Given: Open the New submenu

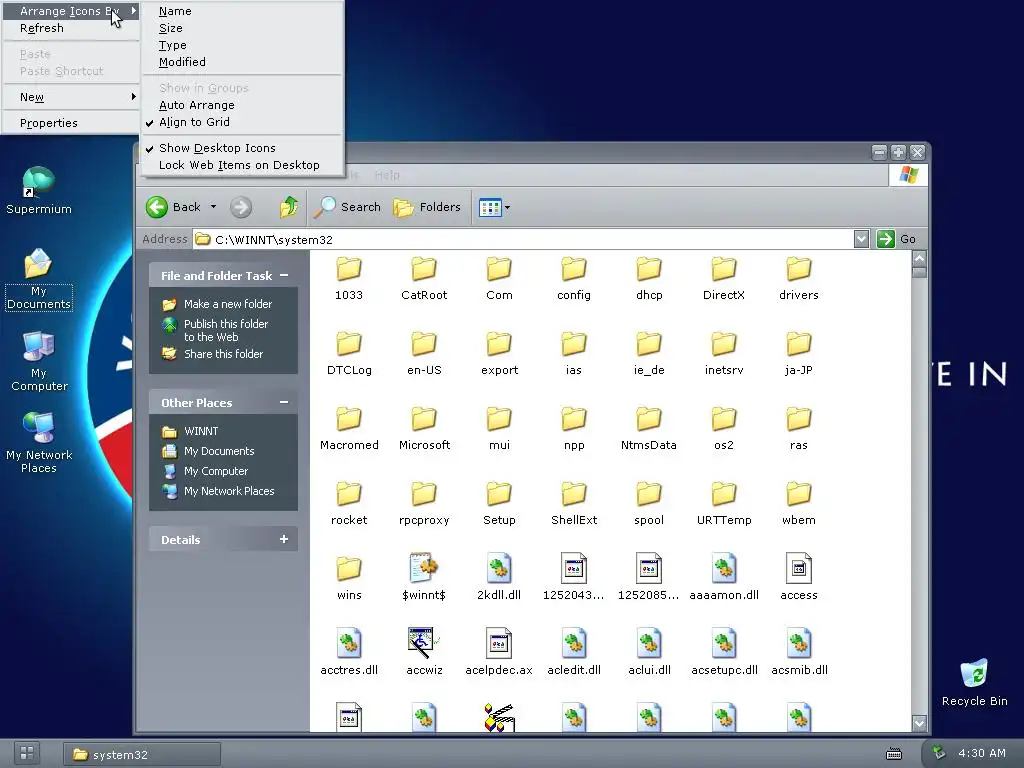Looking at the screenshot, I should coord(71,97).
